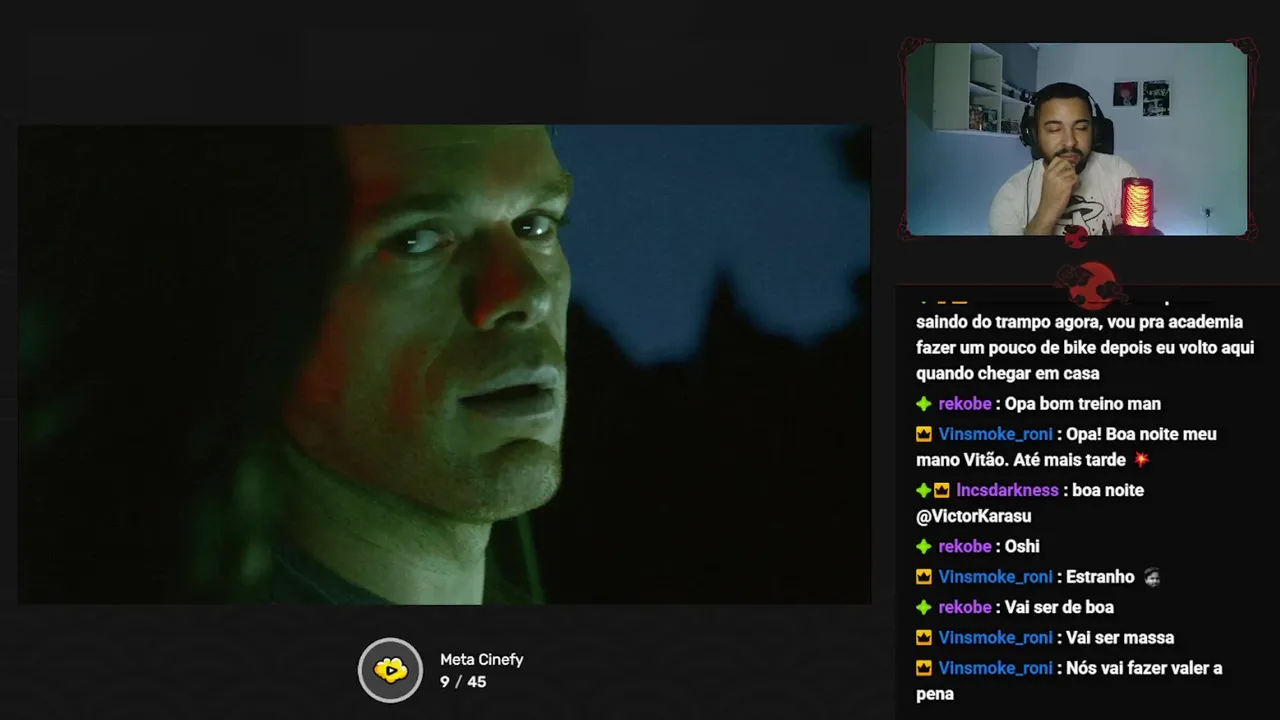1280x720 pixels.
Task: Click the explosion emoji after "Até mais tarde"
Action: click(x=1141, y=460)
